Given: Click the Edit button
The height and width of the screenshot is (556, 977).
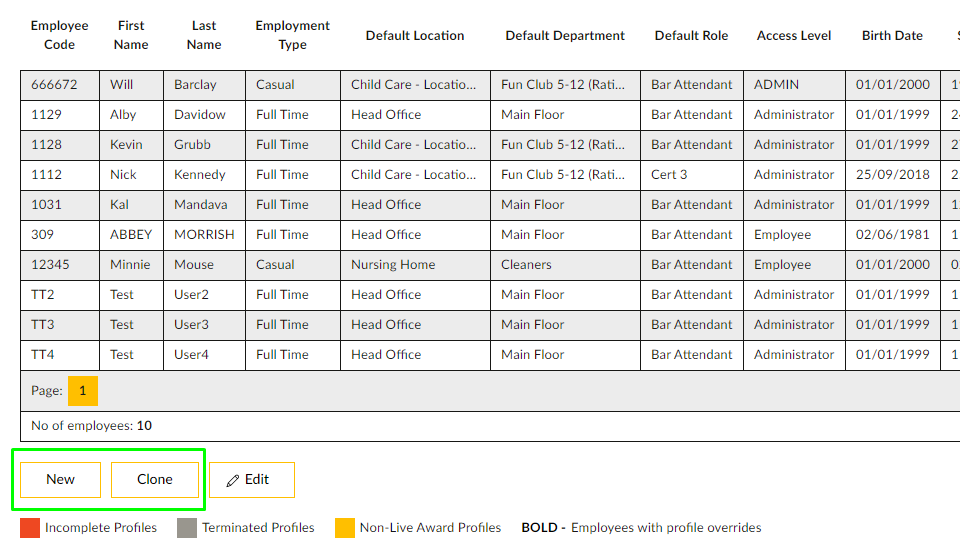Looking at the screenshot, I should (x=252, y=480).
